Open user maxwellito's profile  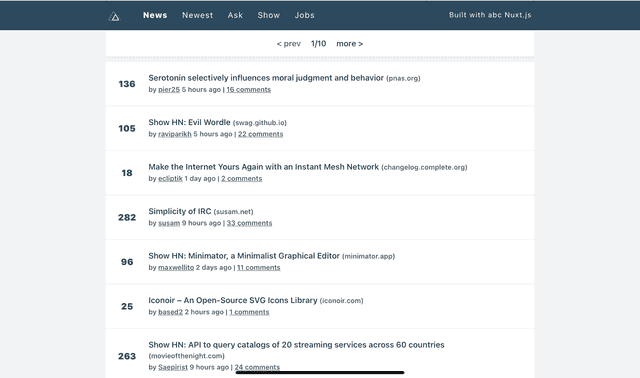tap(176, 267)
